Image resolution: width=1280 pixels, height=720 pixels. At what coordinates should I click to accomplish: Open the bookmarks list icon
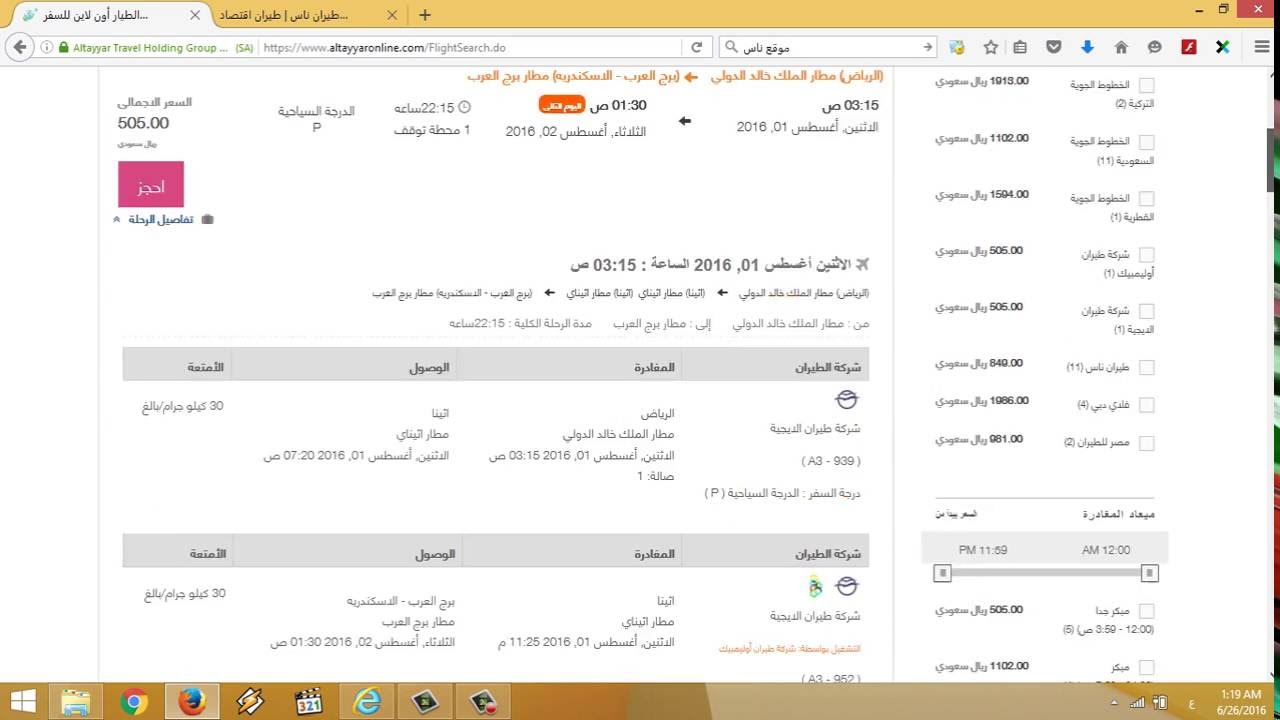(1020, 47)
